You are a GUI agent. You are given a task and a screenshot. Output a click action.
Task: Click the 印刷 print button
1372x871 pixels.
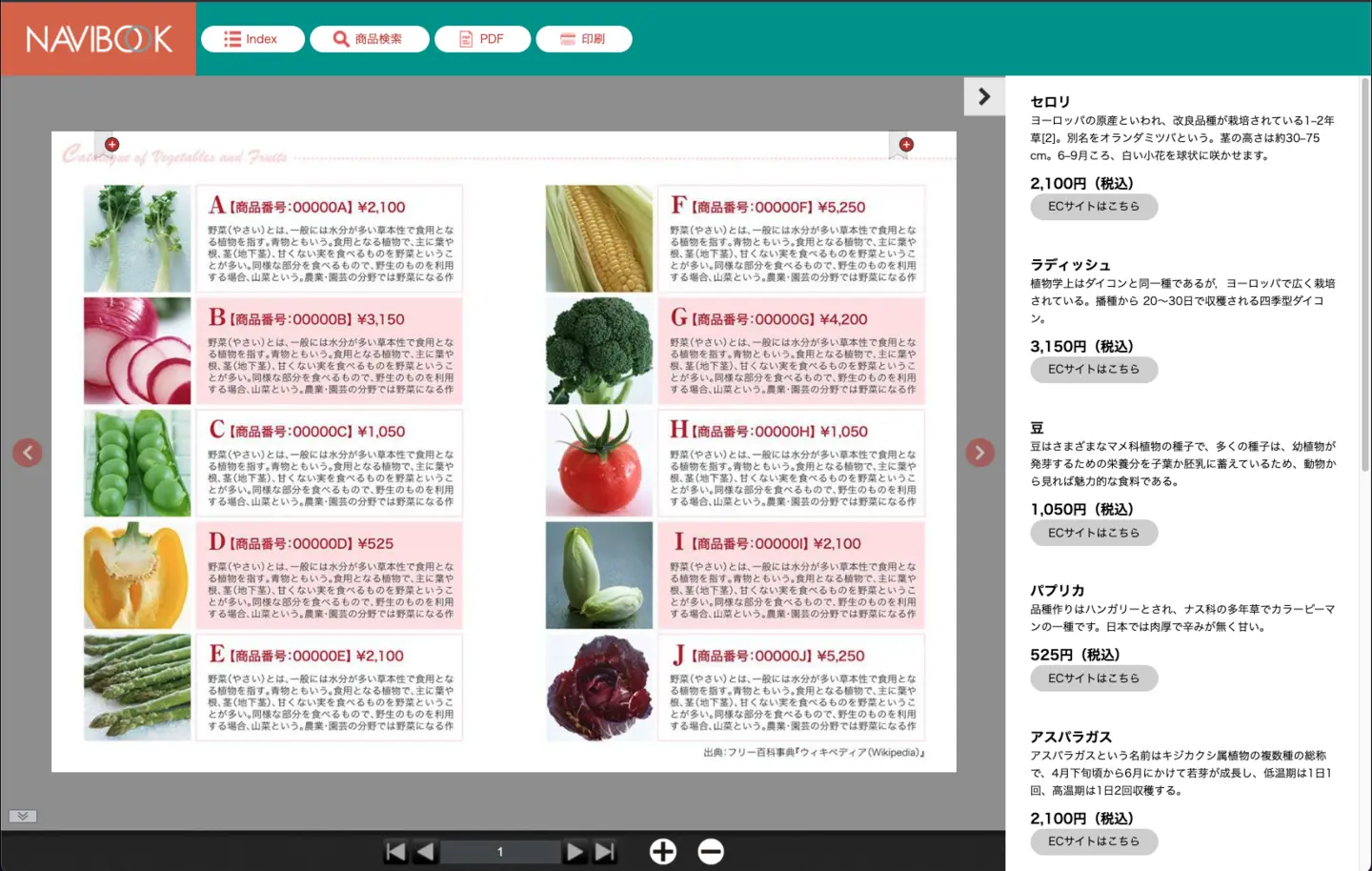(583, 39)
